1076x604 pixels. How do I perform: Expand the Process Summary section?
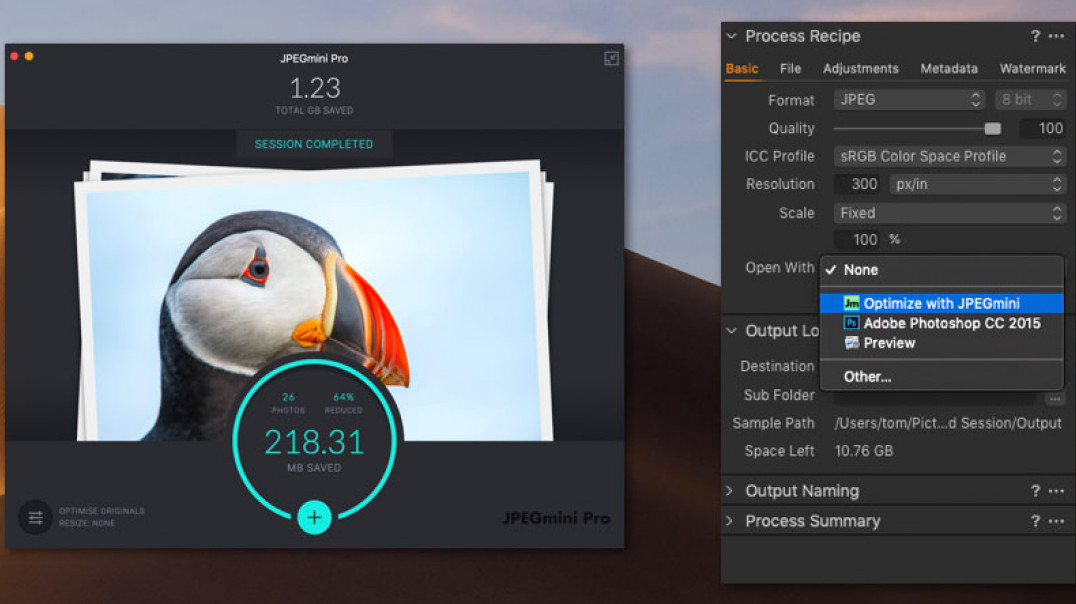pyautogui.click(x=730, y=521)
